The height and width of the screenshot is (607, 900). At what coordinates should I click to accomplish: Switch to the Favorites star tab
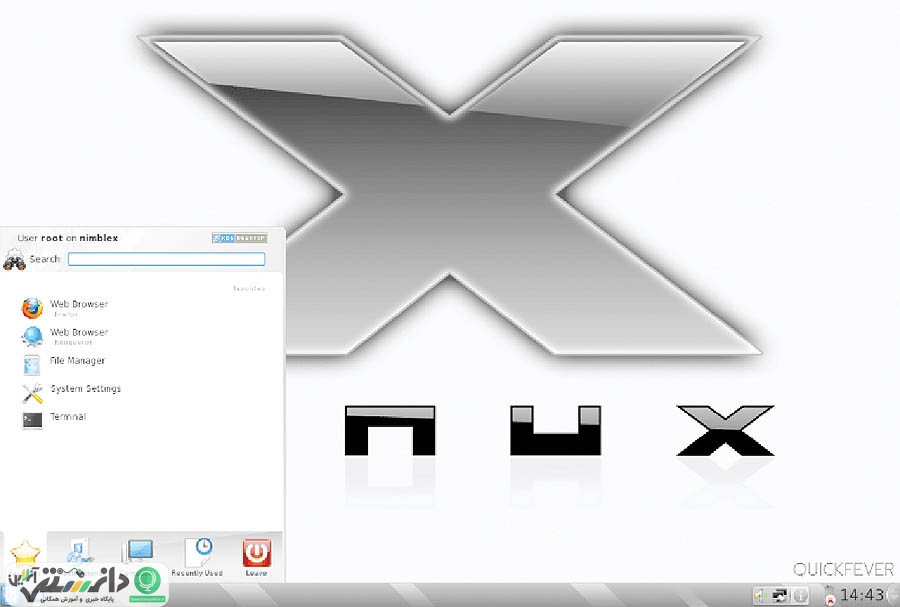(x=24, y=554)
